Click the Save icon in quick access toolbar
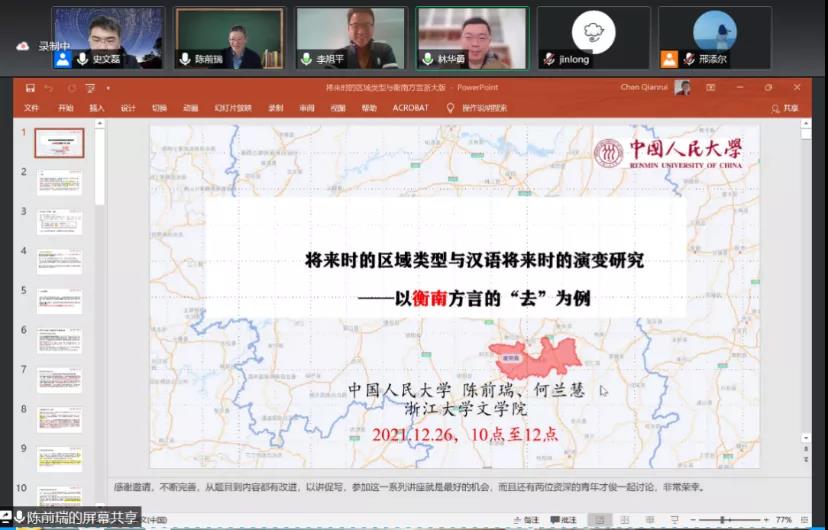 [x=31, y=88]
